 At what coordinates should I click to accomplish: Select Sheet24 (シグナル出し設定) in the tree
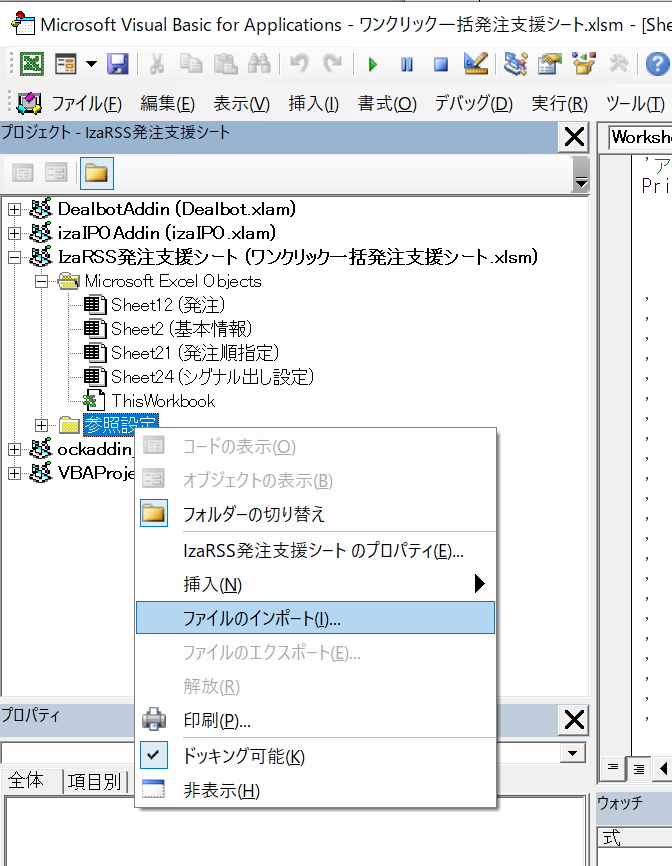213,377
